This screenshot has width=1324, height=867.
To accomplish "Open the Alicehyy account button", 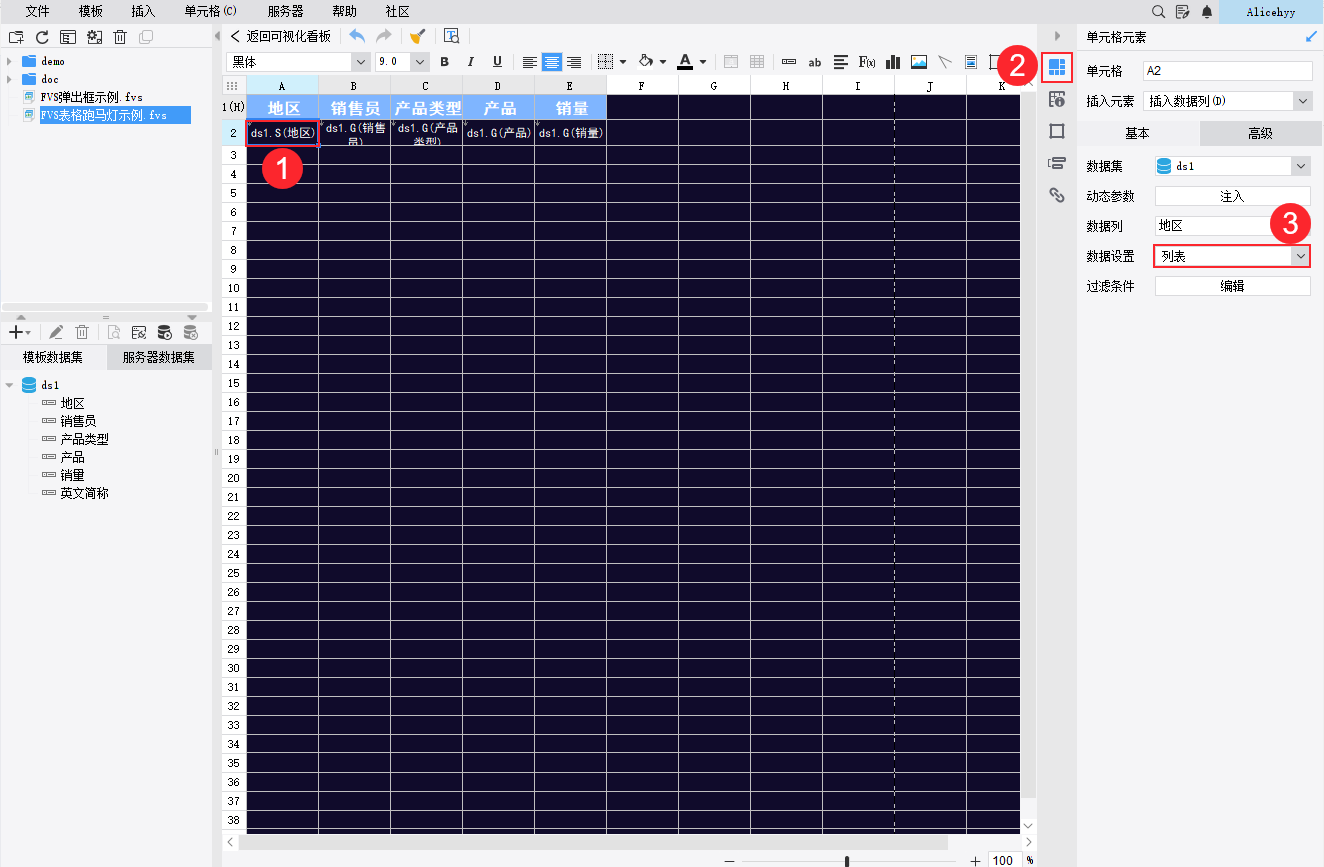I will (1271, 11).
